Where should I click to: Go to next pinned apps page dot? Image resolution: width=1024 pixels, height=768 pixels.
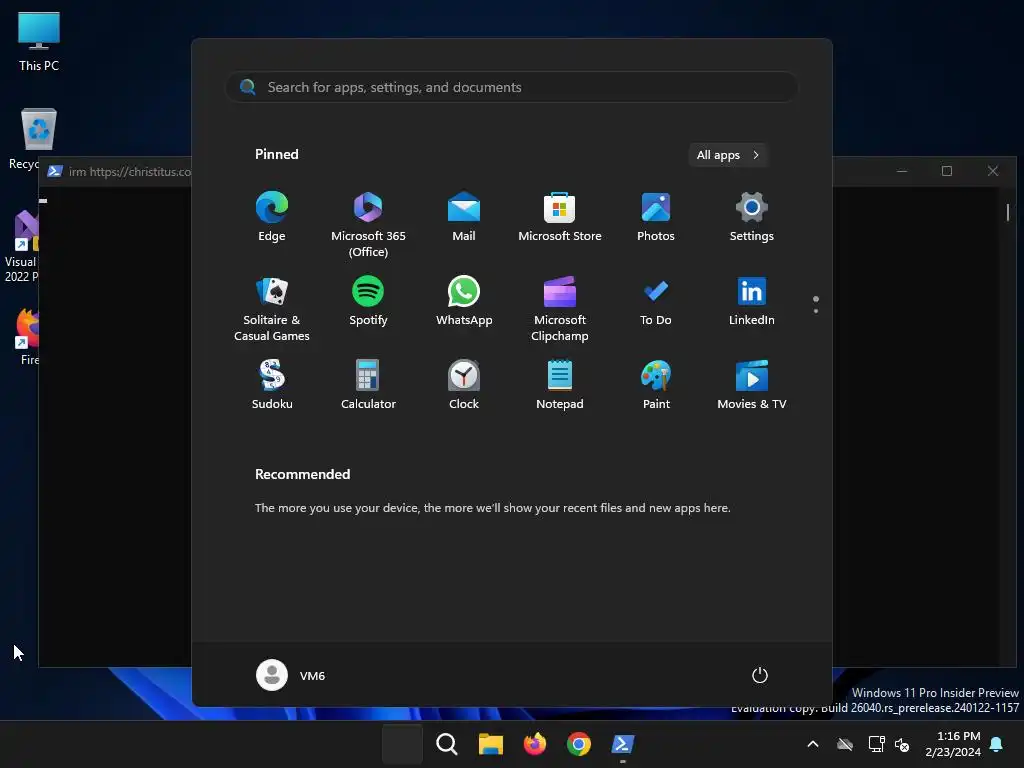[816, 311]
